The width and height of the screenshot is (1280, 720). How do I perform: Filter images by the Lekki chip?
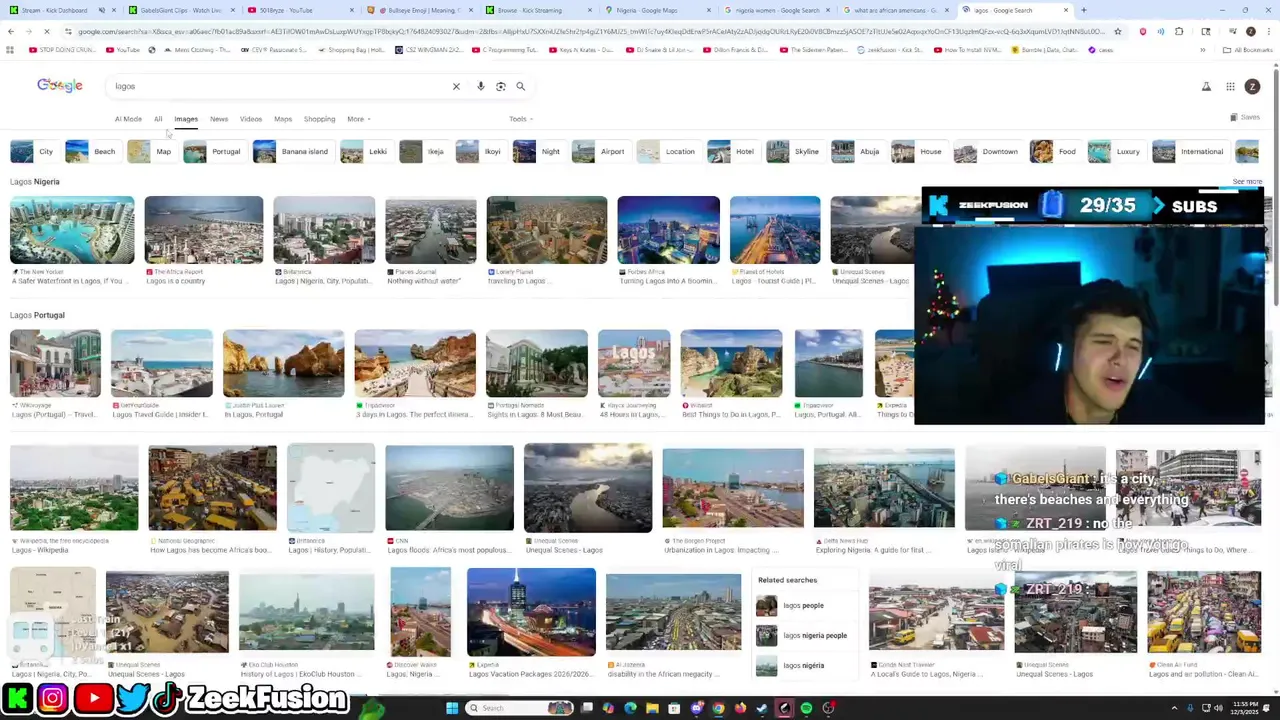pyautogui.click(x=365, y=152)
